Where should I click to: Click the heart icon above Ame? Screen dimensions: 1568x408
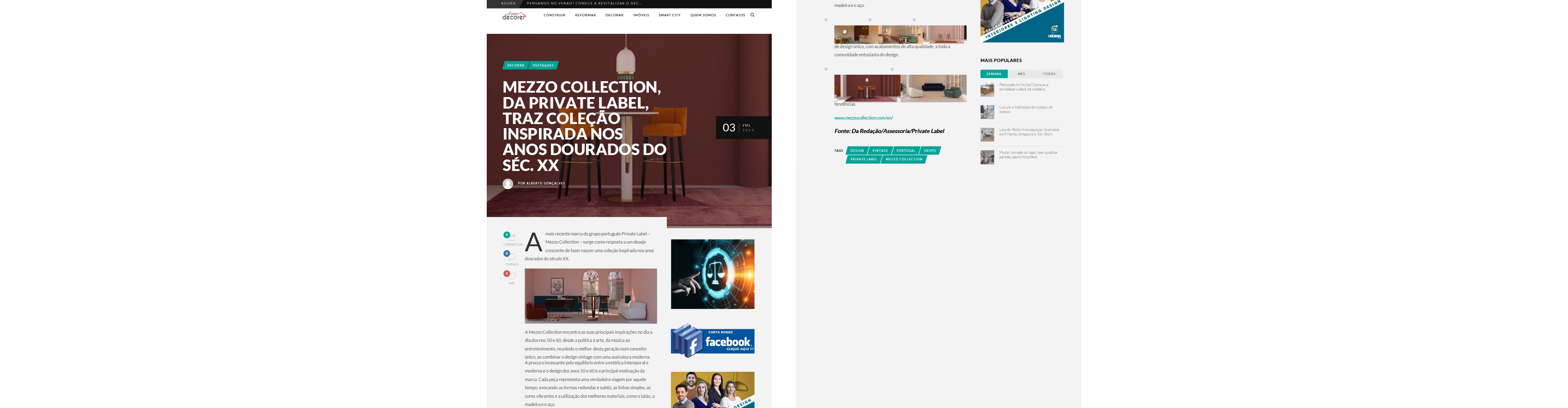(x=512, y=276)
